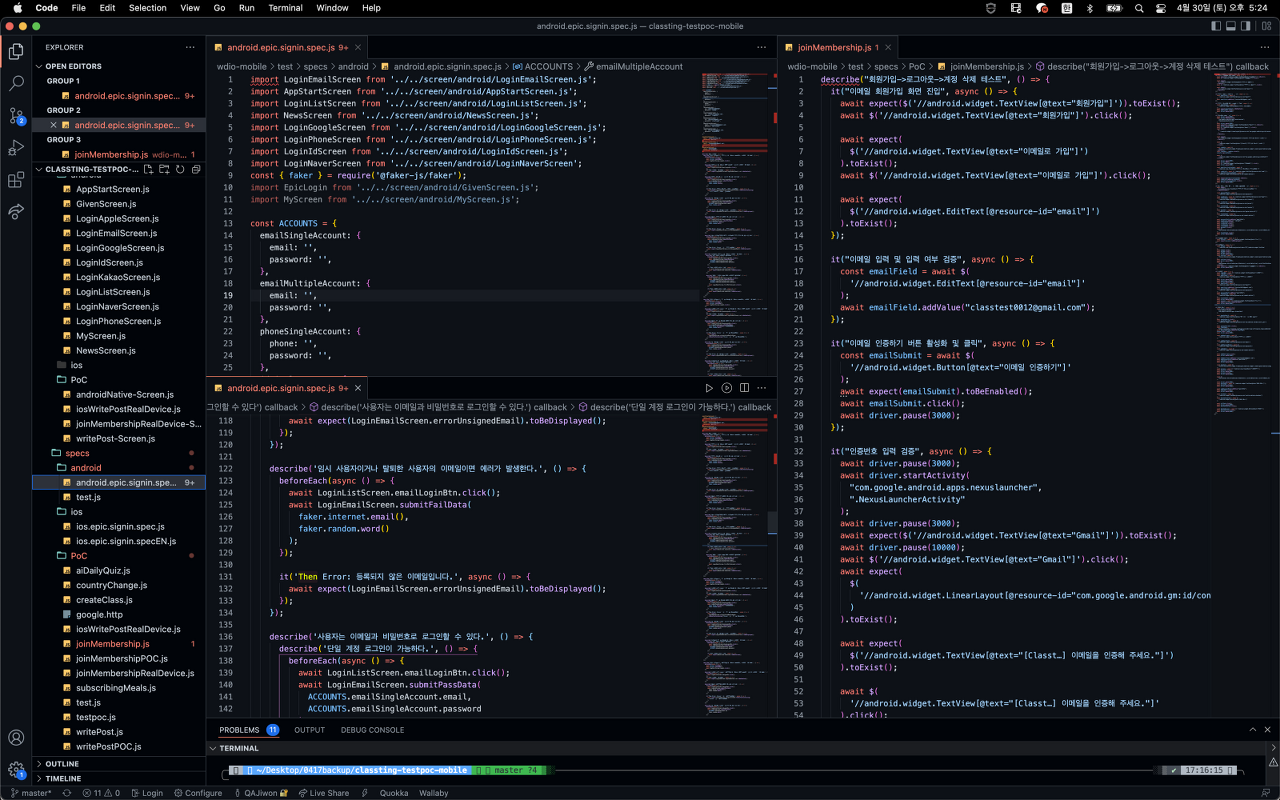
Task: Click the QAJiwon status bar item
Action: [260, 793]
